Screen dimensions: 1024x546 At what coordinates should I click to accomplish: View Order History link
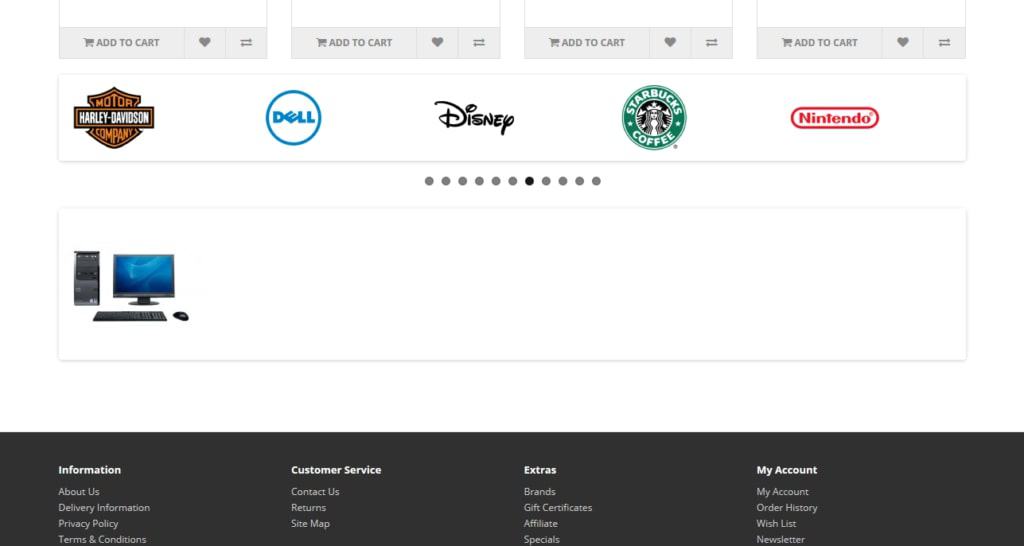point(787,507)
